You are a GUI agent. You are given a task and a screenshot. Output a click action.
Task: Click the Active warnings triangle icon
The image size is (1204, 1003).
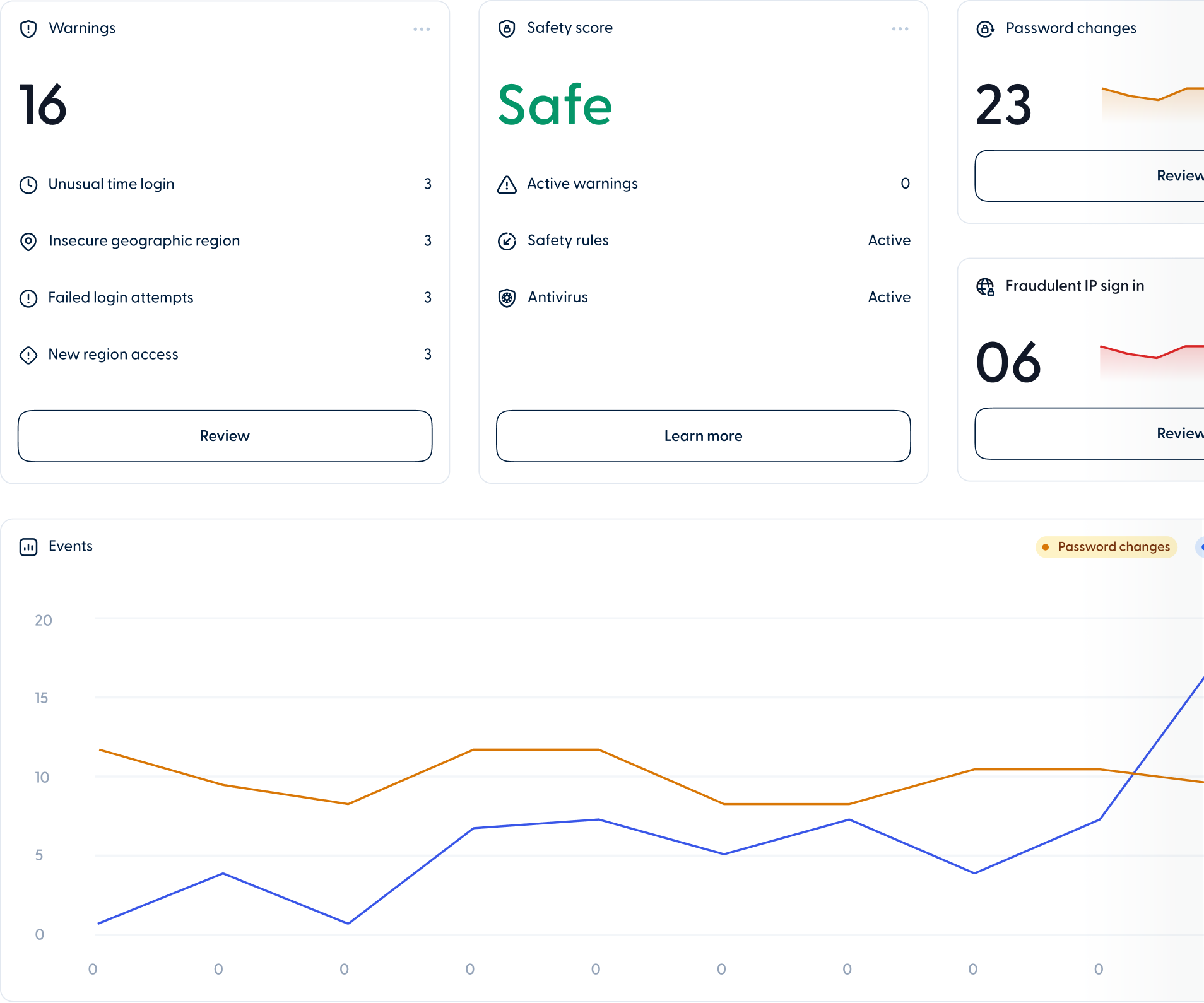coord(507,185)
